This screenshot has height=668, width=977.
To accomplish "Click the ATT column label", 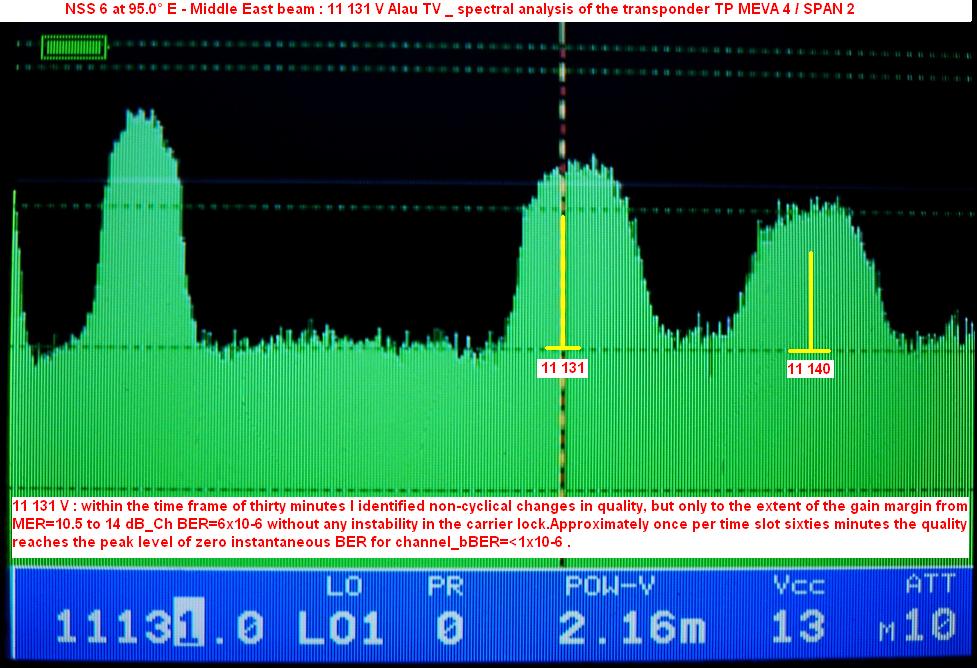I will (930, 585).
